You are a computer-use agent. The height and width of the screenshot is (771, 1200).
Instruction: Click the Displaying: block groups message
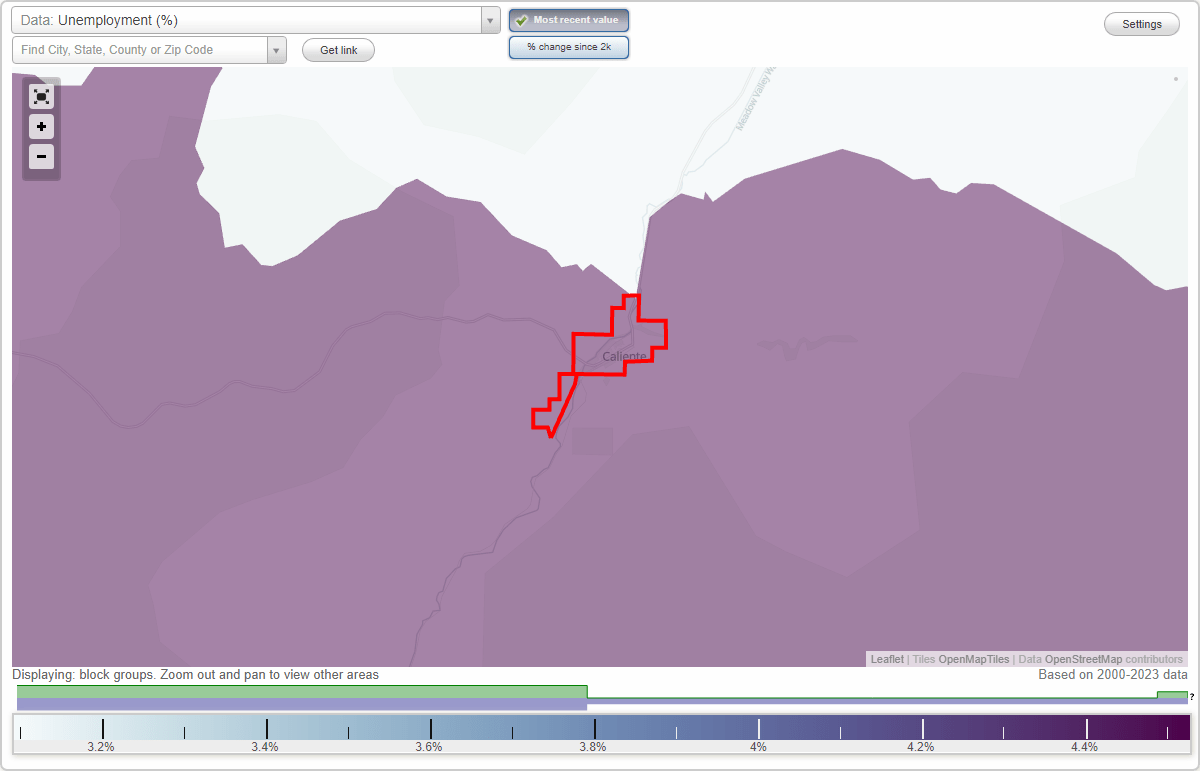tap(196, 675)
